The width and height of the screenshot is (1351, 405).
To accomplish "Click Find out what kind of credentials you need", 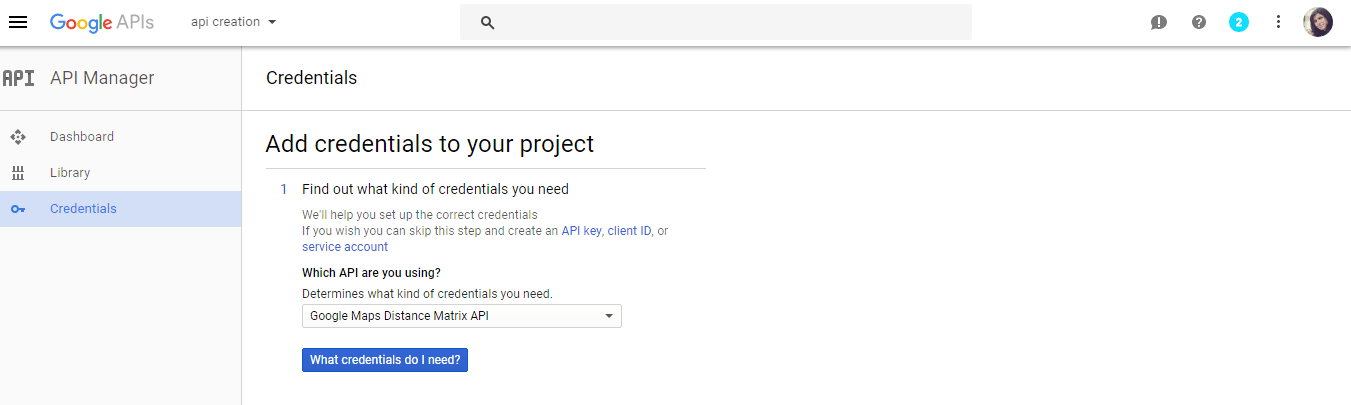I will coord(435,189).
